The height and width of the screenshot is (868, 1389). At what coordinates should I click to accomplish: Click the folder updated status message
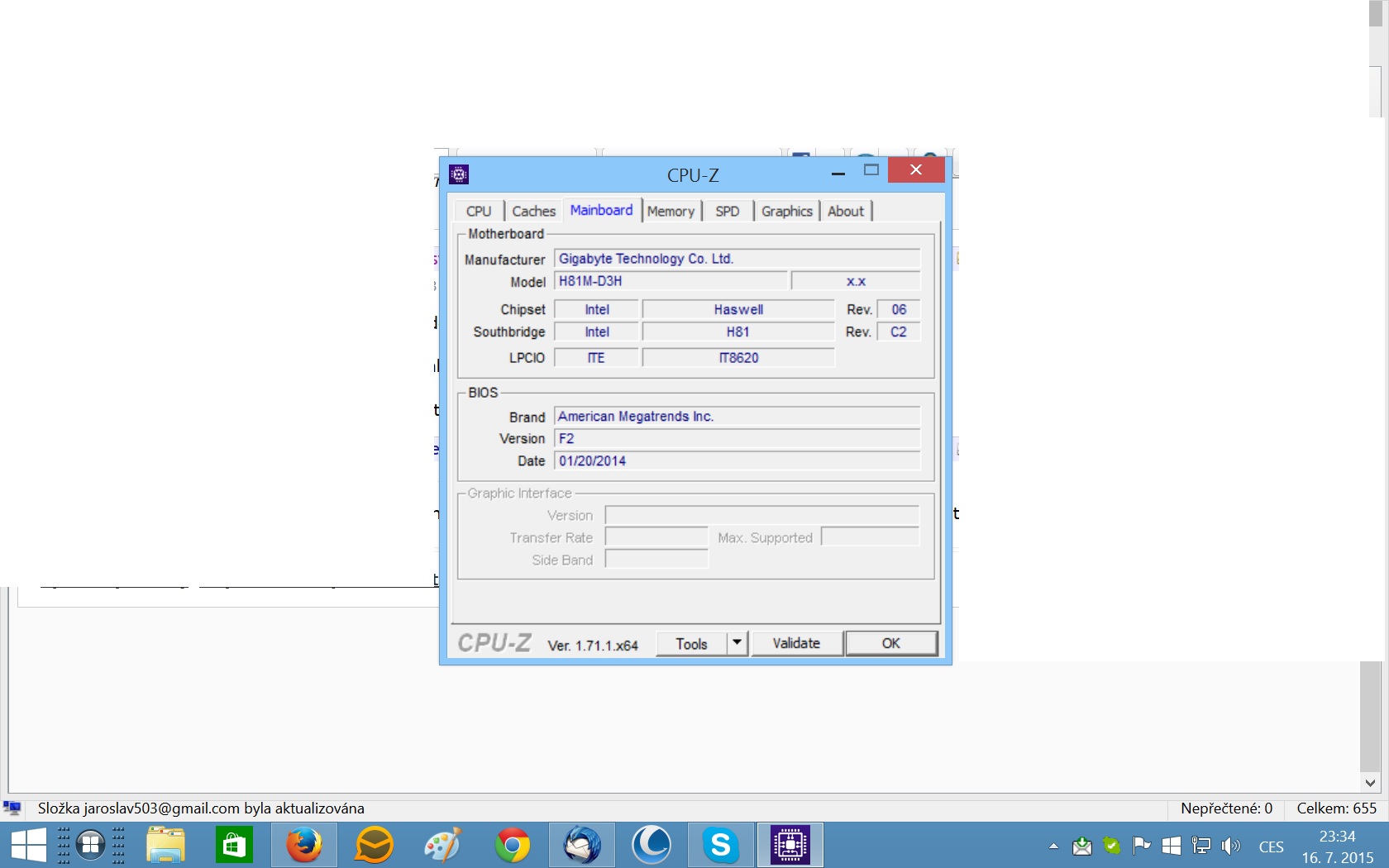pyautogui.click(x=201, y=808)
